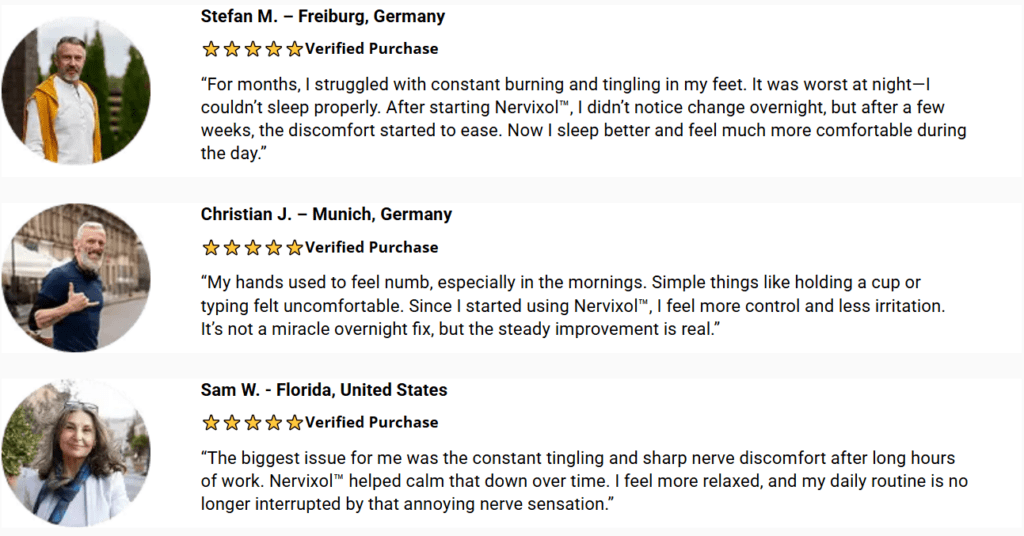Viewport: 1024px width, 536px height.
Task: Click the third star in Stefan's rating
Action: [253, 49]
